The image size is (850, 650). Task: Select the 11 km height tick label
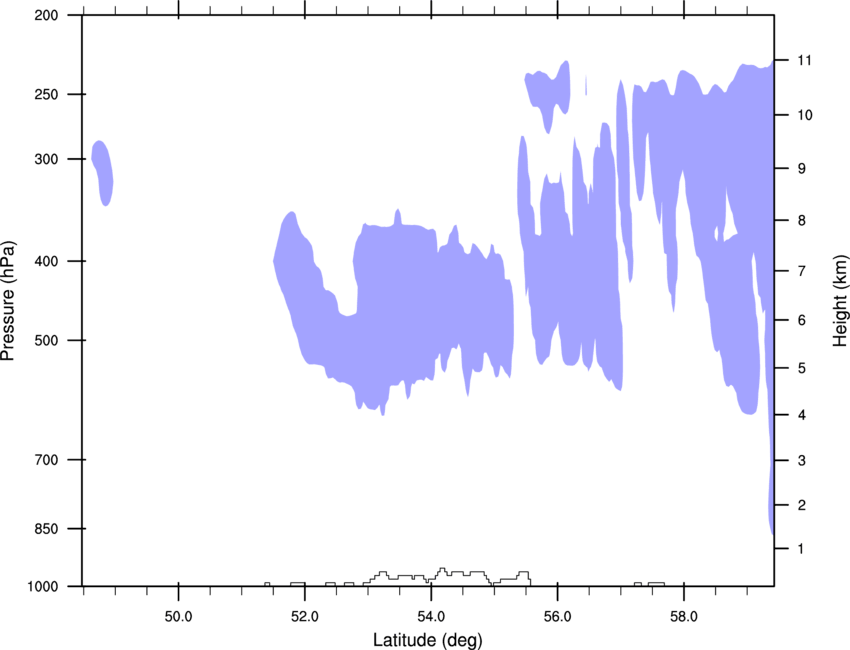pyautogui.click(x=805, y=60)
